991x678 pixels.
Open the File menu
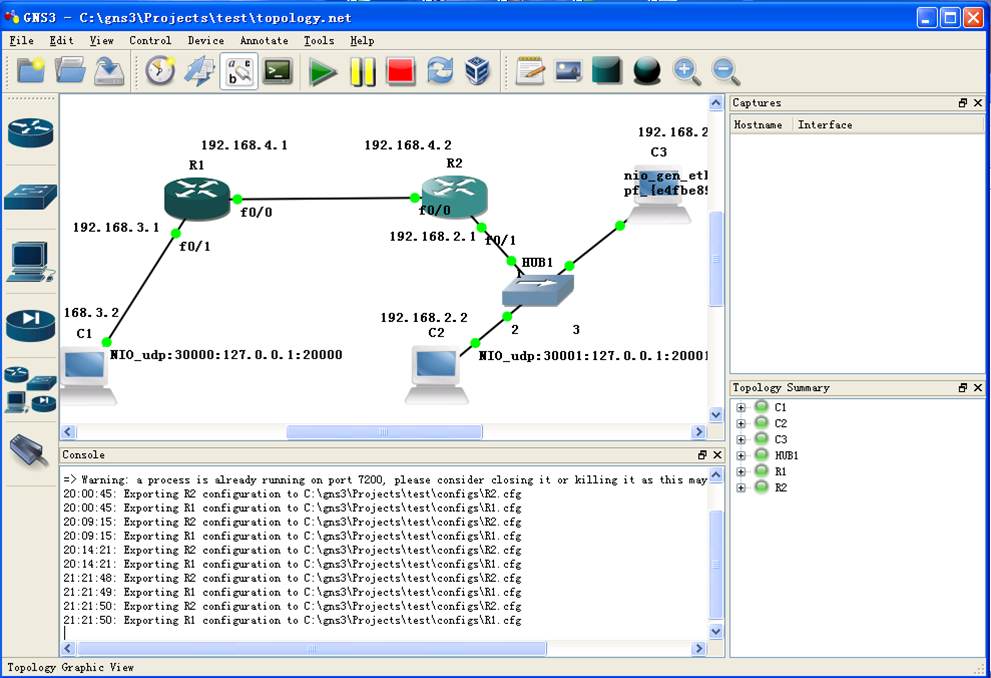[x=21, y=40]
